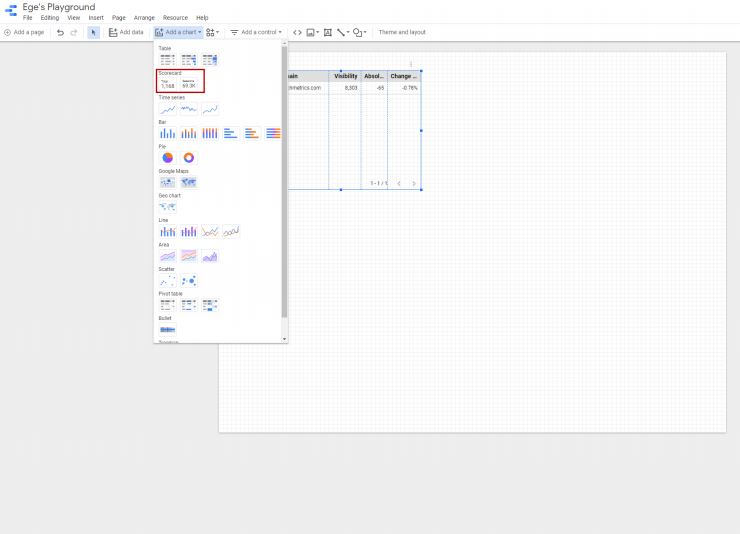Click the Add data button
Viewport: 740px width, 534px height.
[126, 33]
